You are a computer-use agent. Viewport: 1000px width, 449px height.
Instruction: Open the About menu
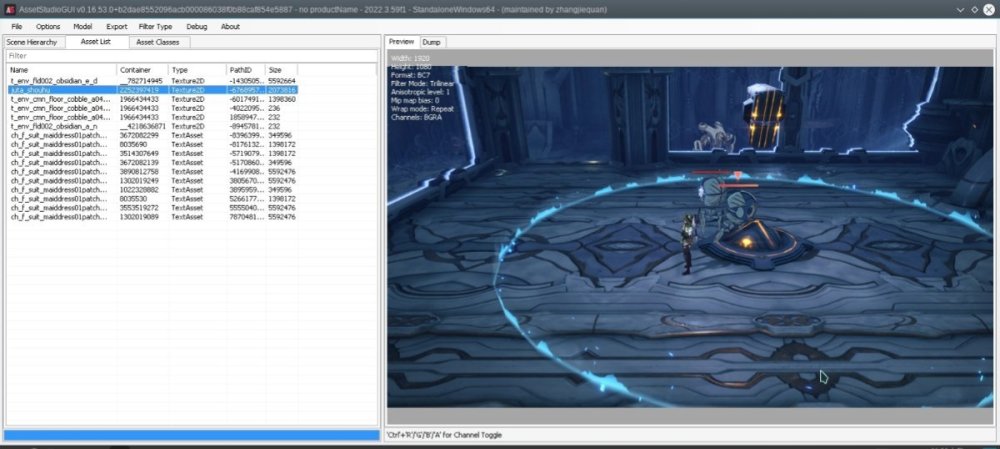click(x=230, y=26)
